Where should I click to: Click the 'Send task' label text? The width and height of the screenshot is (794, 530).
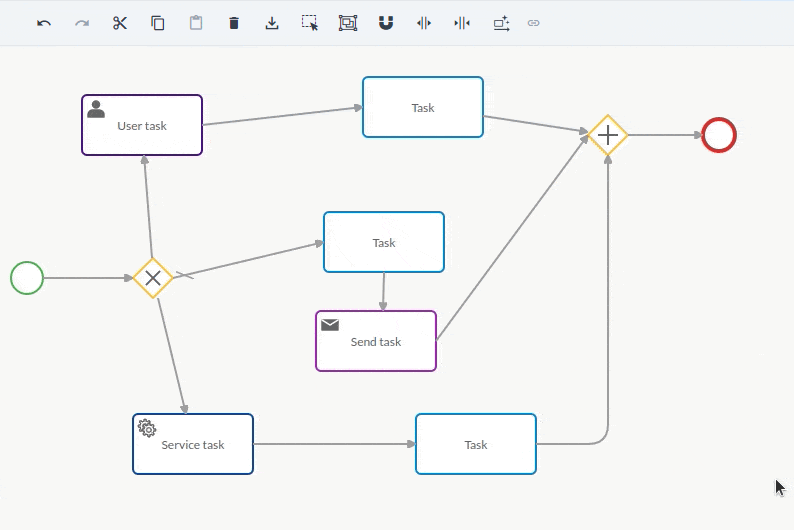pyautogui.click(x=376, y=342)
